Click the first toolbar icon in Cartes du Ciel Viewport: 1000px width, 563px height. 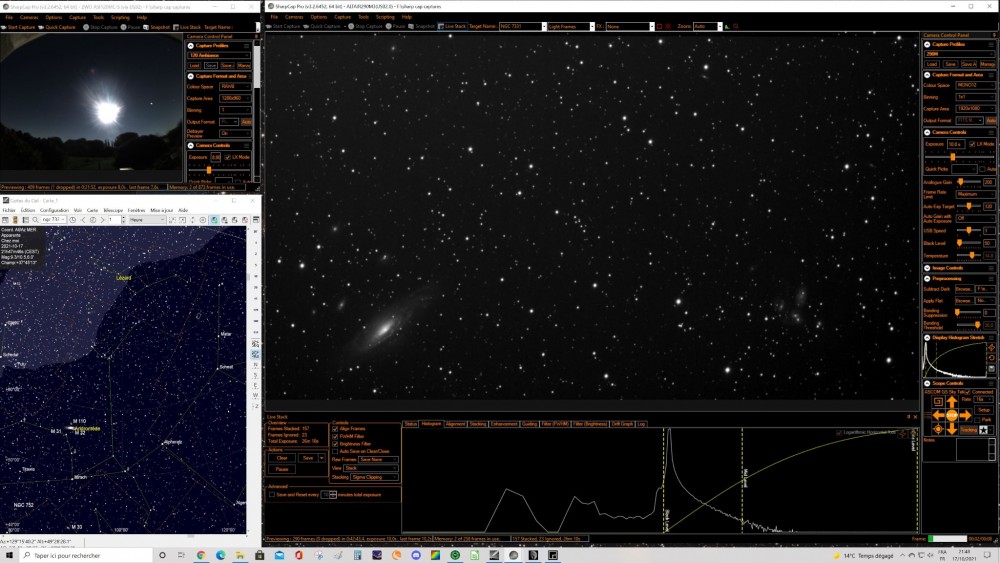point(5,220)
